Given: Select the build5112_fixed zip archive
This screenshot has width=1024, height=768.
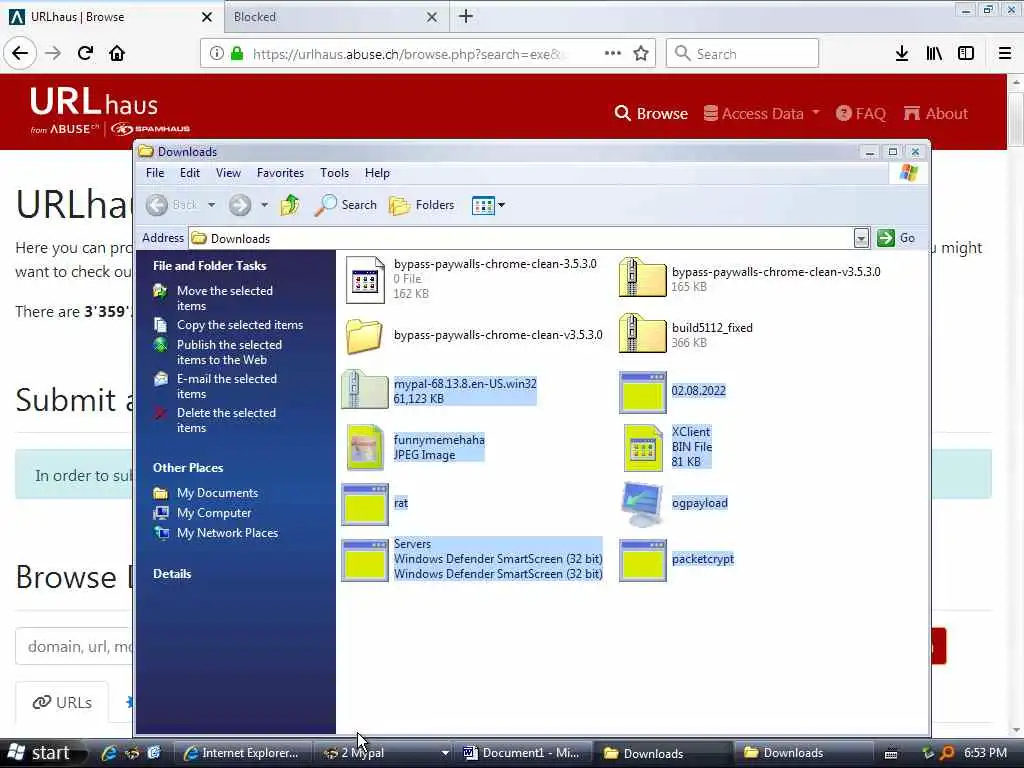Looking at the screenshot, I should tap(643, 334).
